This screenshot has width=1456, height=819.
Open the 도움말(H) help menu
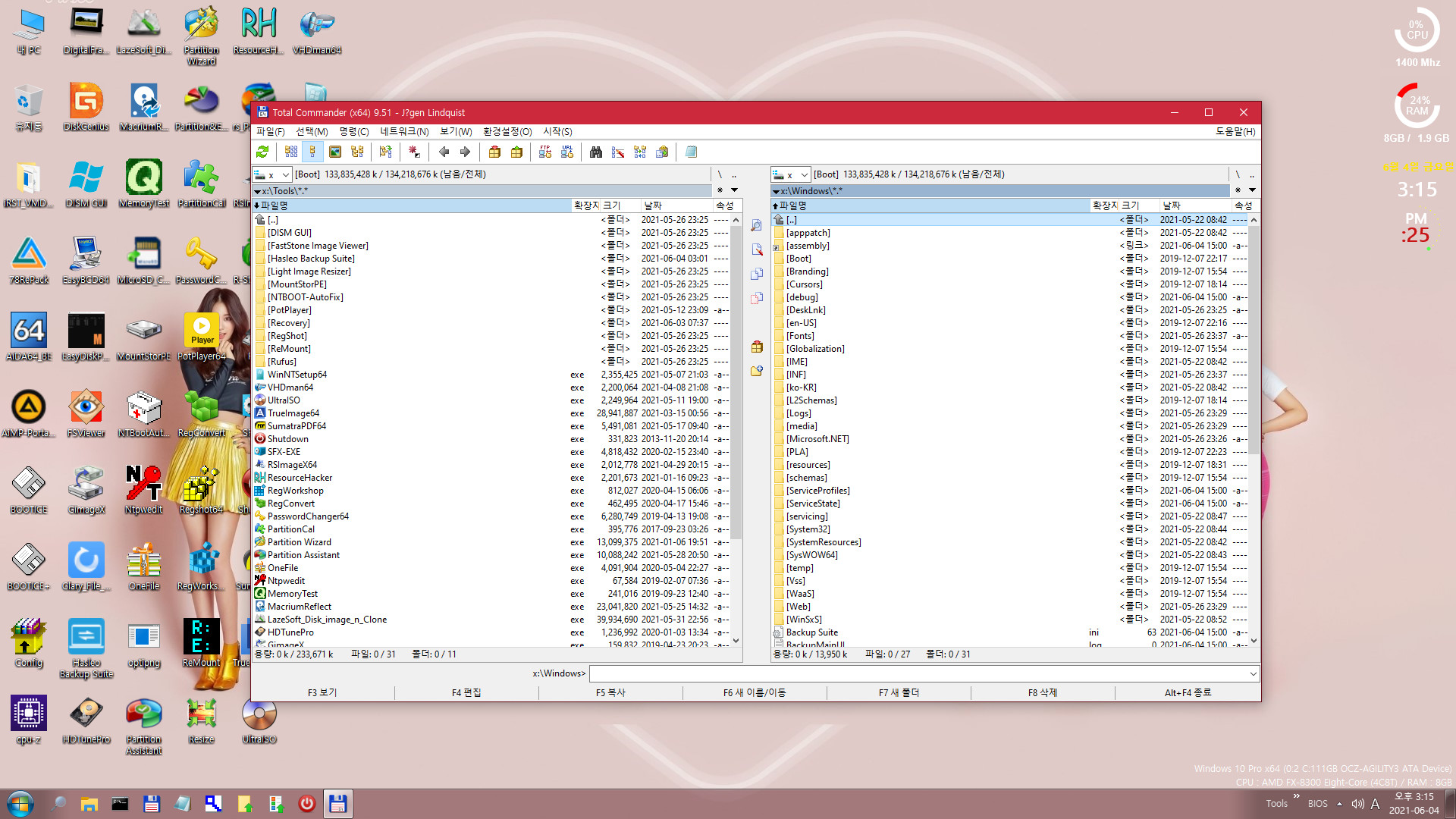click(1235, 132)
